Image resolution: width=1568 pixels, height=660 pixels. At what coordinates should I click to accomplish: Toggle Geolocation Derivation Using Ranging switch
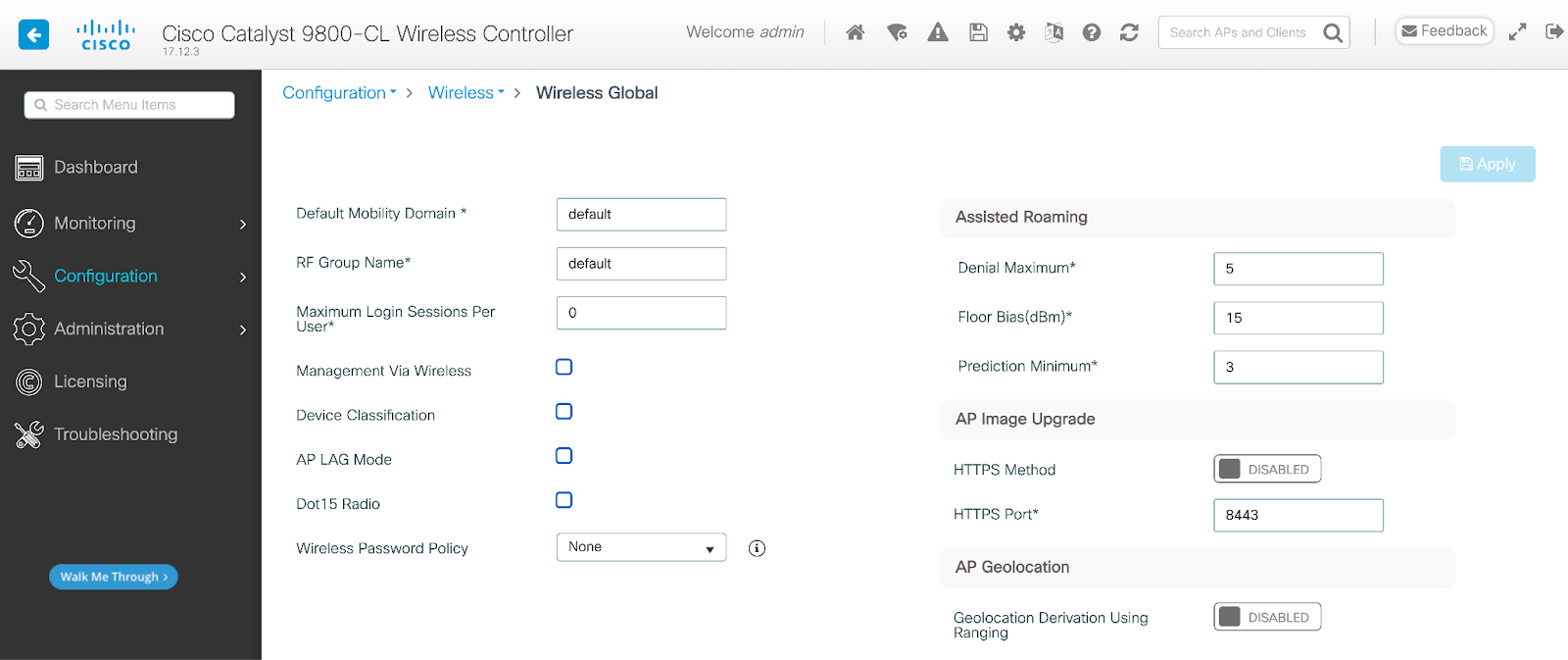pyautogui.click(x=1267, y=617)
